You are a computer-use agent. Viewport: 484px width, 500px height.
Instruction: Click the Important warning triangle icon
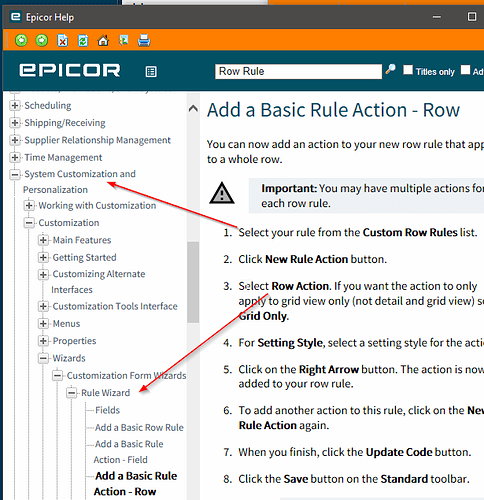(222, 193)
